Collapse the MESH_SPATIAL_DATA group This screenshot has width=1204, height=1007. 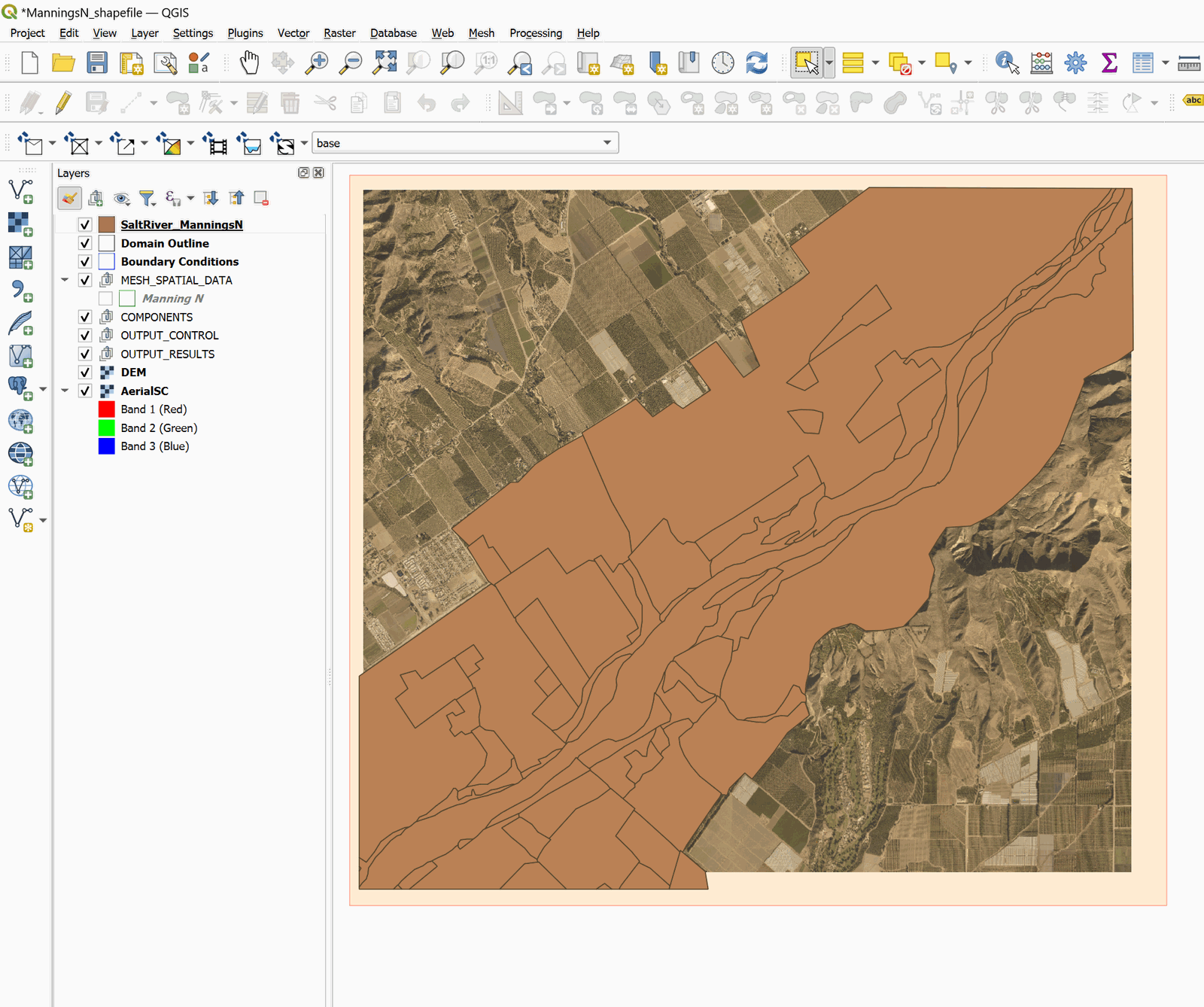pos(65,280)
